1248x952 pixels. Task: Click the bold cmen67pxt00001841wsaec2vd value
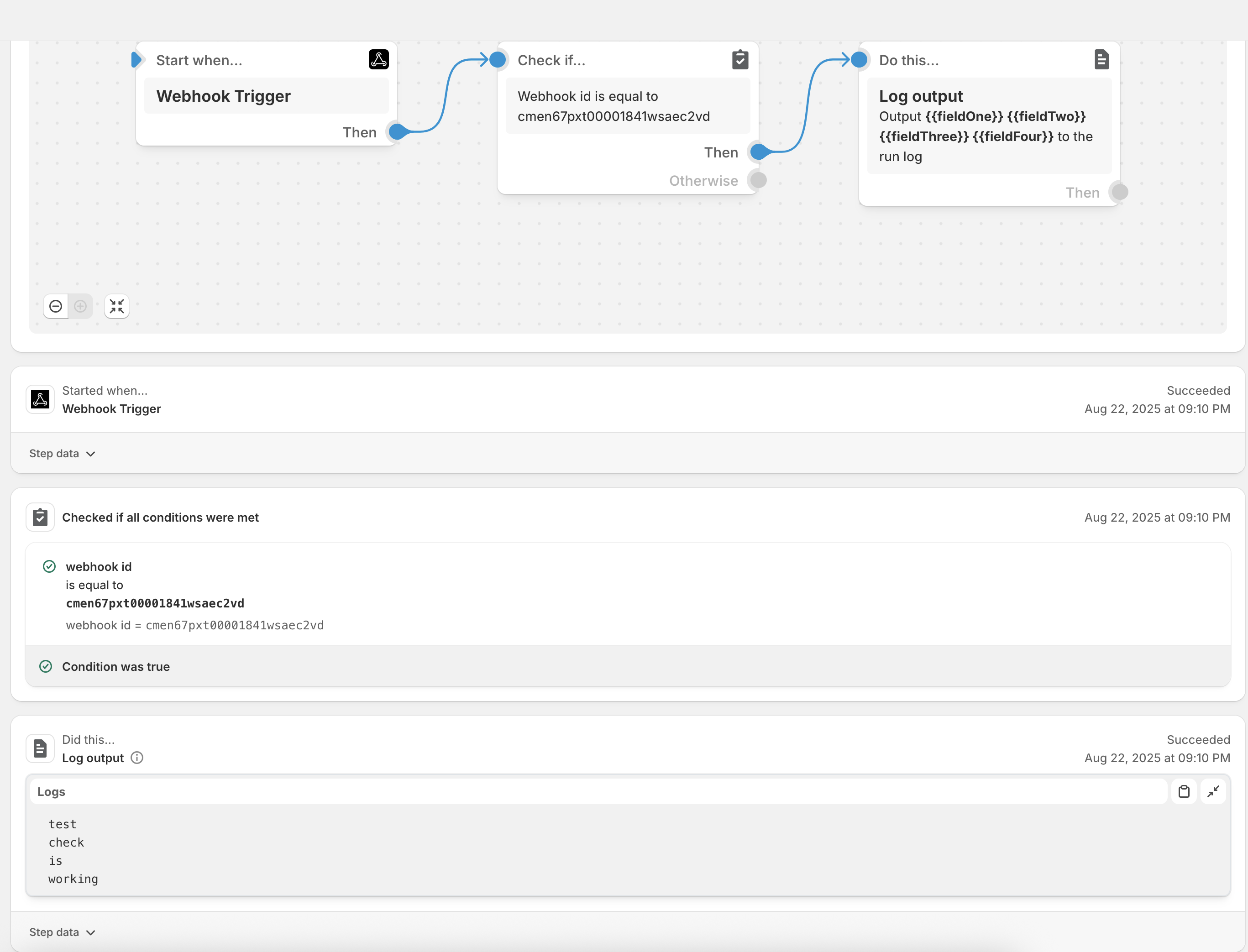(x=155, y=603)
